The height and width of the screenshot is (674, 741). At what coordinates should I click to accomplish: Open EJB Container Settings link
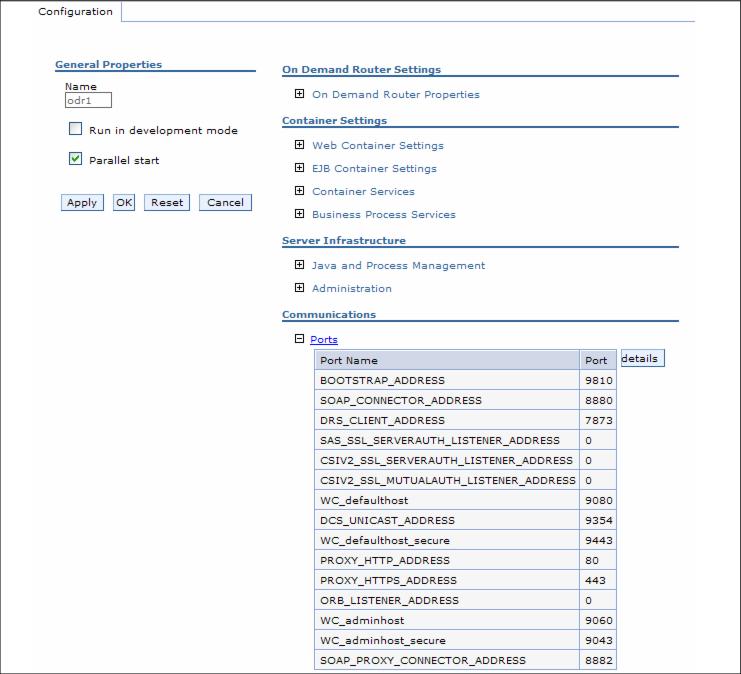(x=374, y=169)
